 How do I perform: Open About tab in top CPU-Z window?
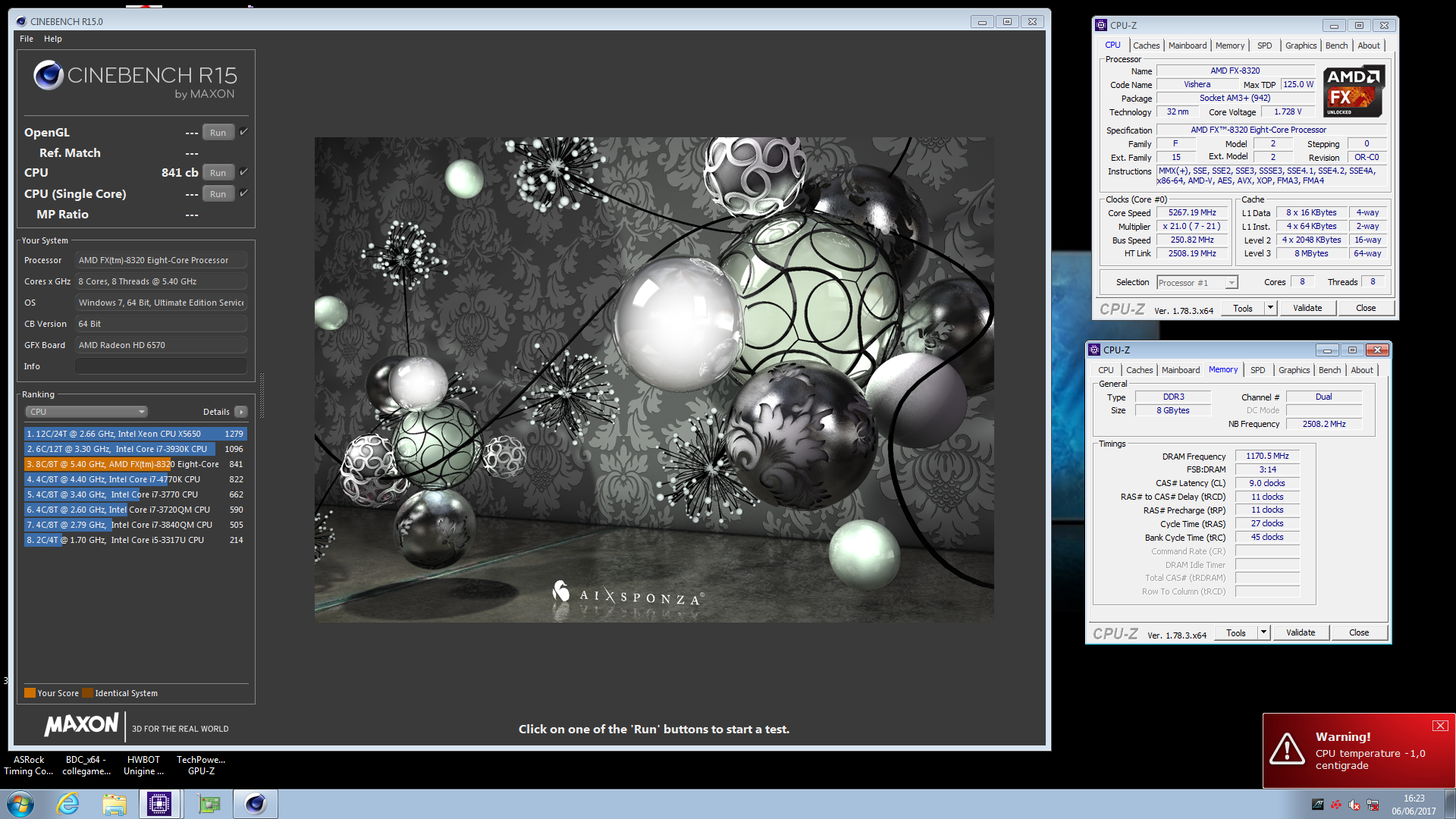coord(1369,45)
